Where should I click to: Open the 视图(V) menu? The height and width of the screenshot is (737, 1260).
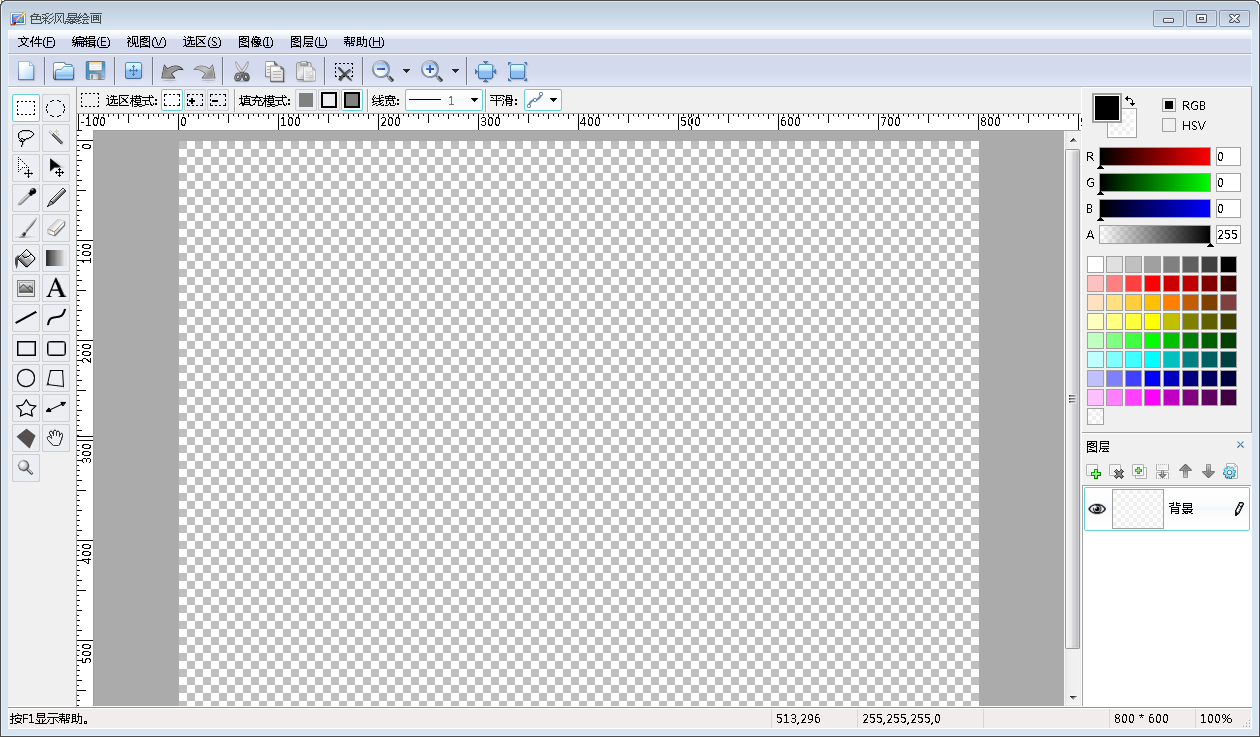(x=146, y=42)
